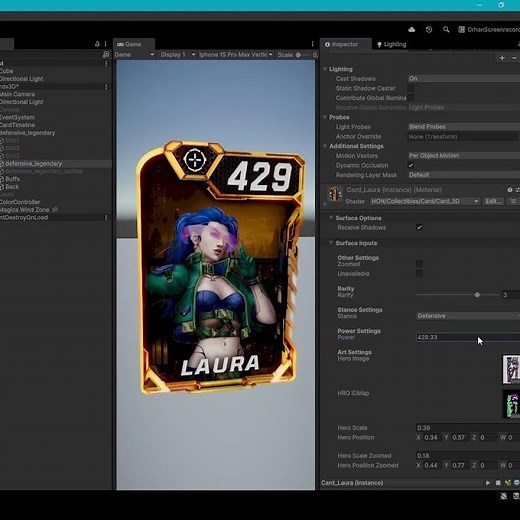Click the icon beside Magica Wind Zone
The width and height of the screenshot is (520, 520).
point(55,210)
